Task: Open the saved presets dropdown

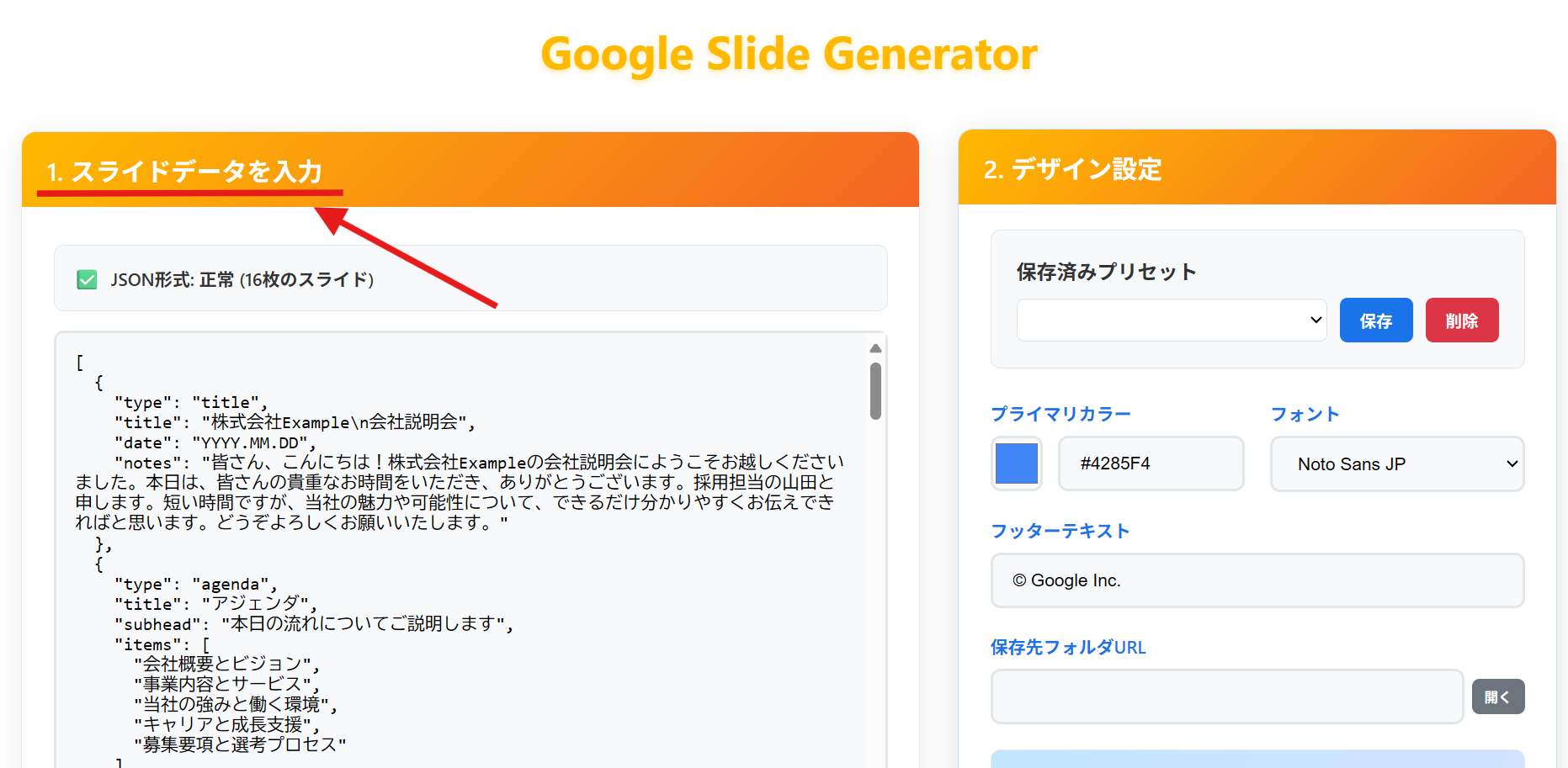Action: 1171,320
